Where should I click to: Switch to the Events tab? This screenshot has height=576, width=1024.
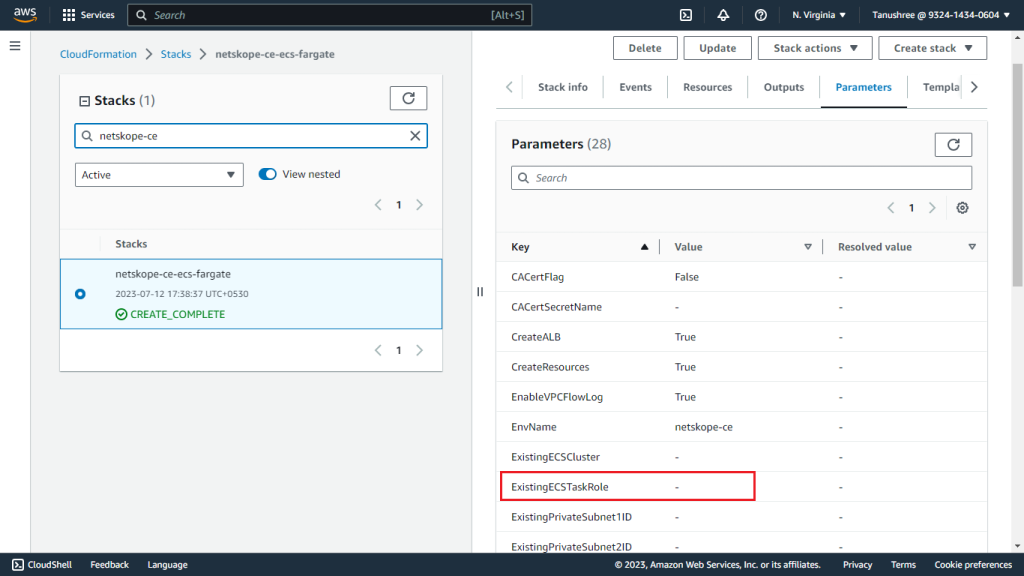click(635, 87)
